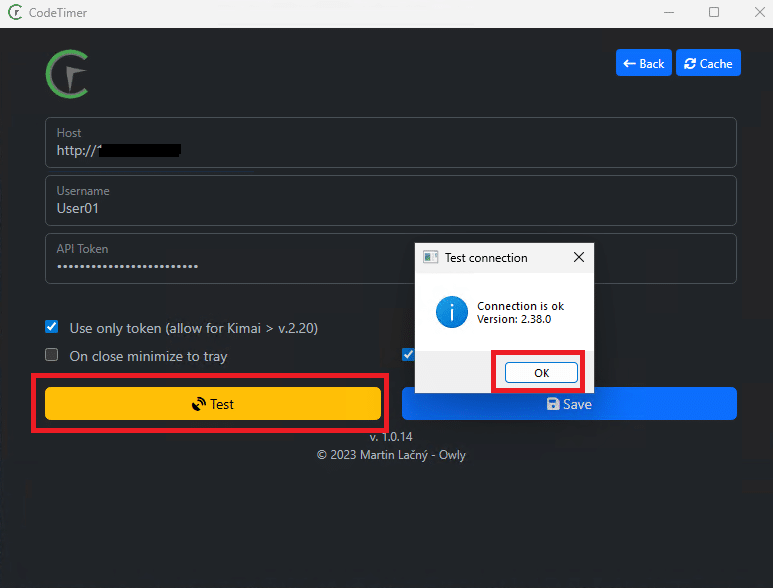This screenshot has height=588, width=773.
Task: Disable the Use only token checkbox
Action: pyautogui.click(x=52, y=327)
